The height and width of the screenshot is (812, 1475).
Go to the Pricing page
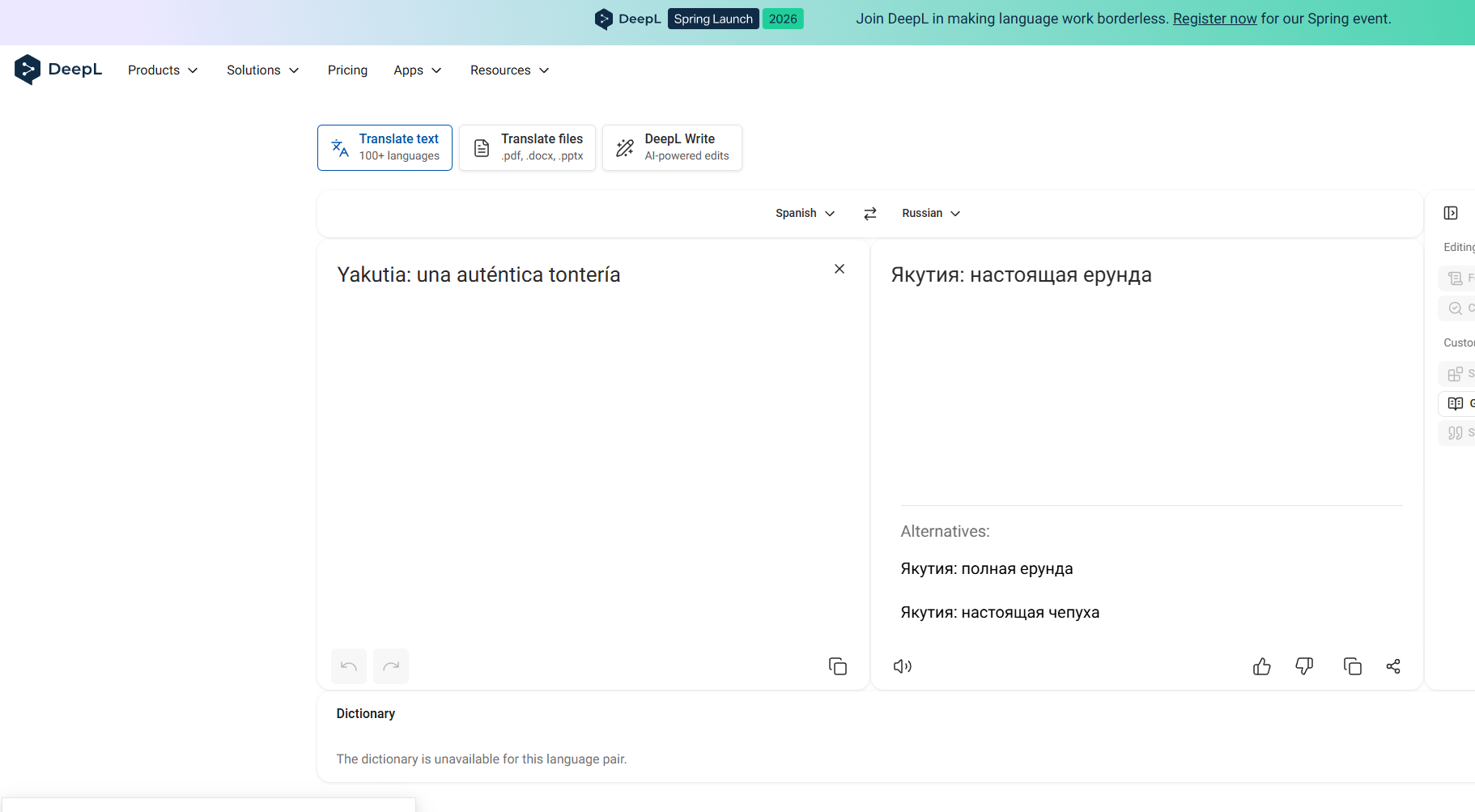click(x=347, y=70)
